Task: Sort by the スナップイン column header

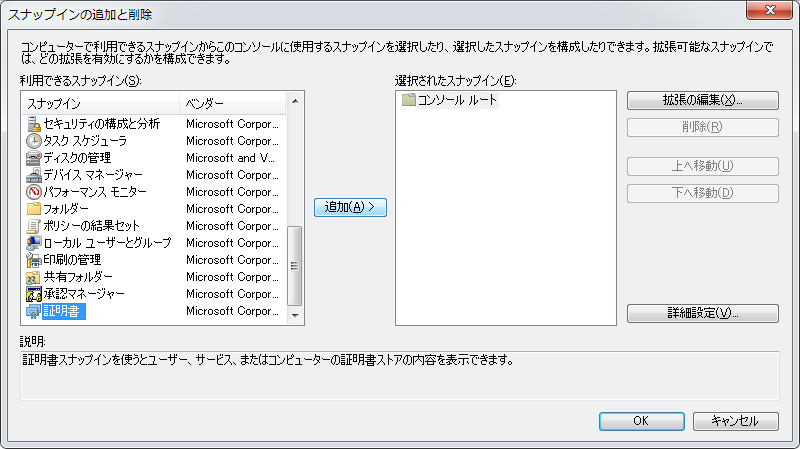Action: [x=100, y=104]
